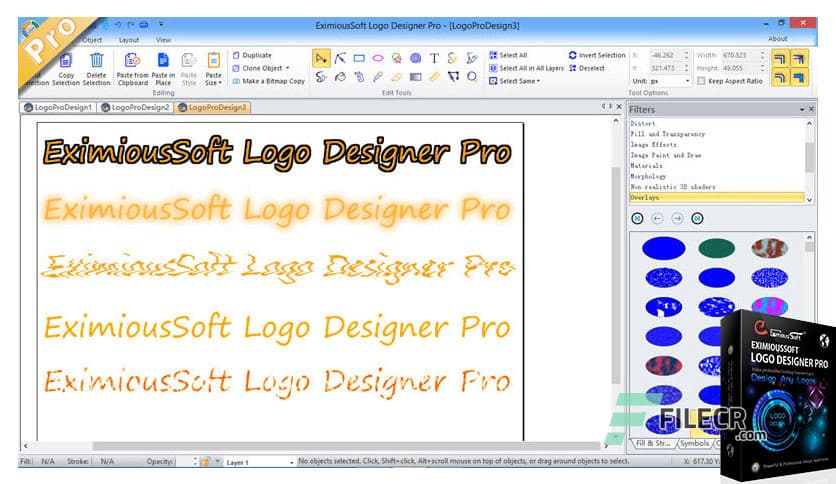Screen dimensions: 836x484
Task: Select the highlighted Overlays filter category
Action: coord(717,197)
